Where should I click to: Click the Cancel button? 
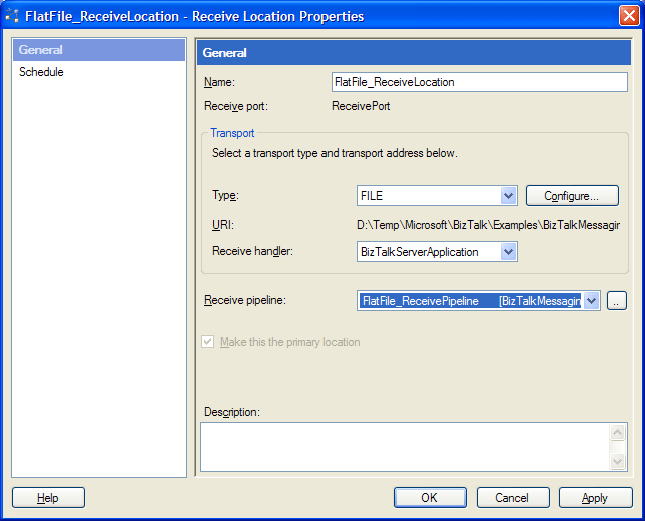tap(513, 498)
